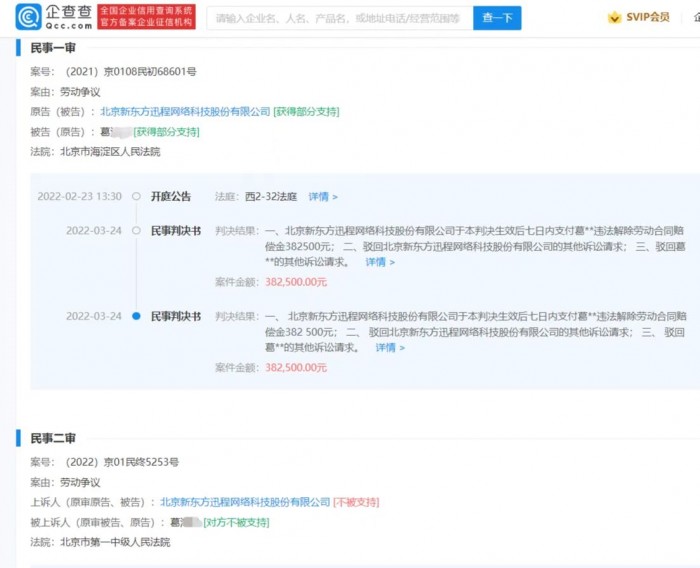Open plaintiff company link in 民事一审
Screen dimensions: 700x568
[x=185, y=112]
